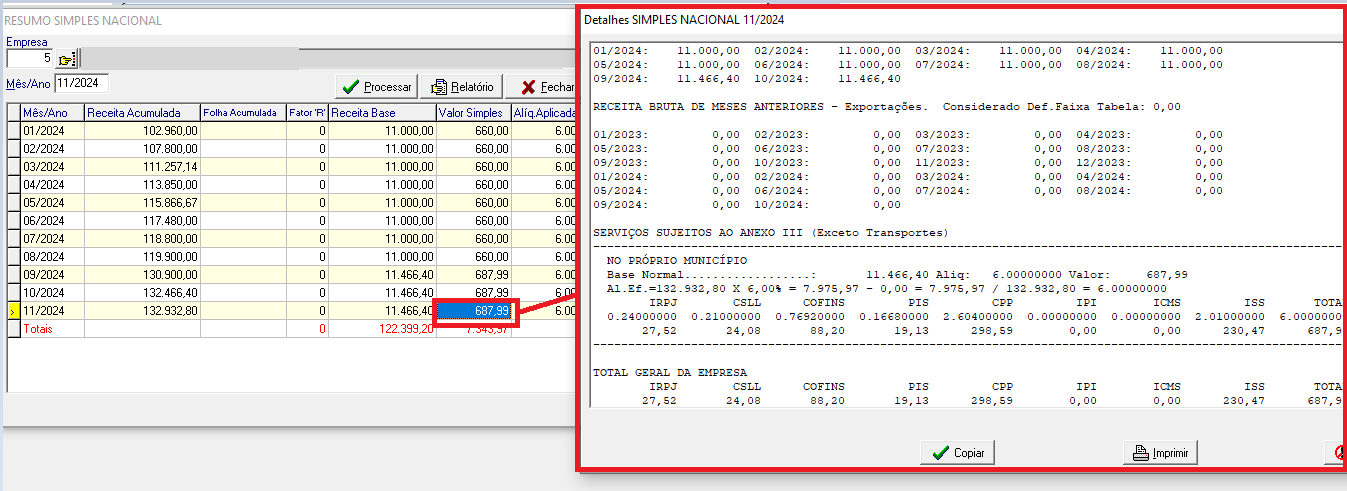Click Receita Acumulada value 115.866,67
The width and height of the screenshot is (1347, 491).
coord(170,202)
